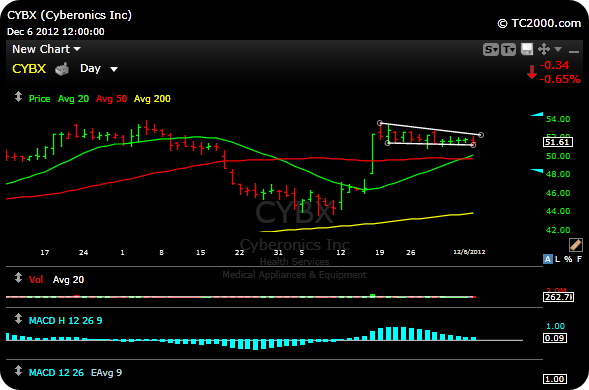
Task: Click the T template dropdown button
Action: (x=508, y=50)
